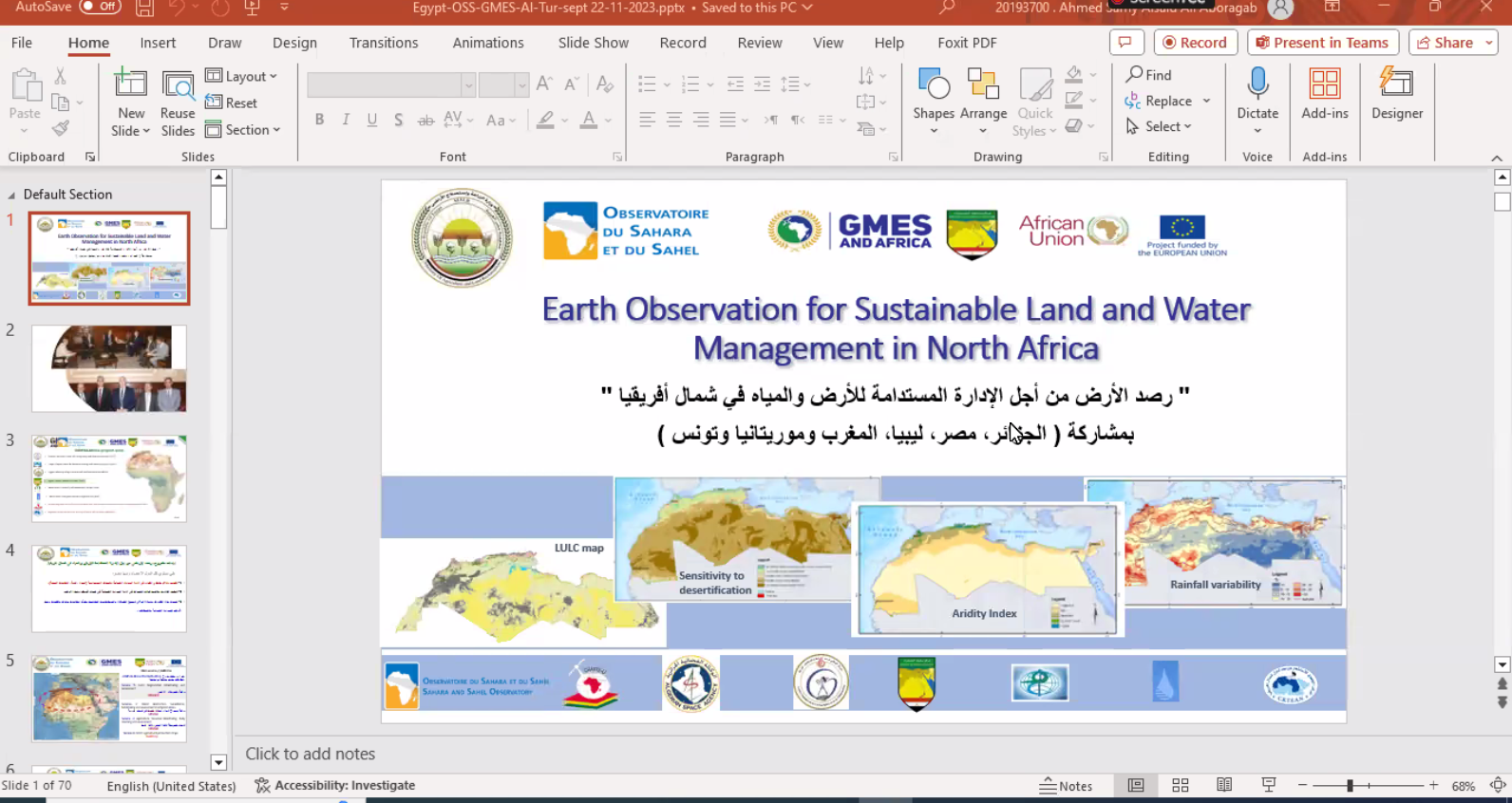Select slide 3 thumbnail

click(109, 478)
